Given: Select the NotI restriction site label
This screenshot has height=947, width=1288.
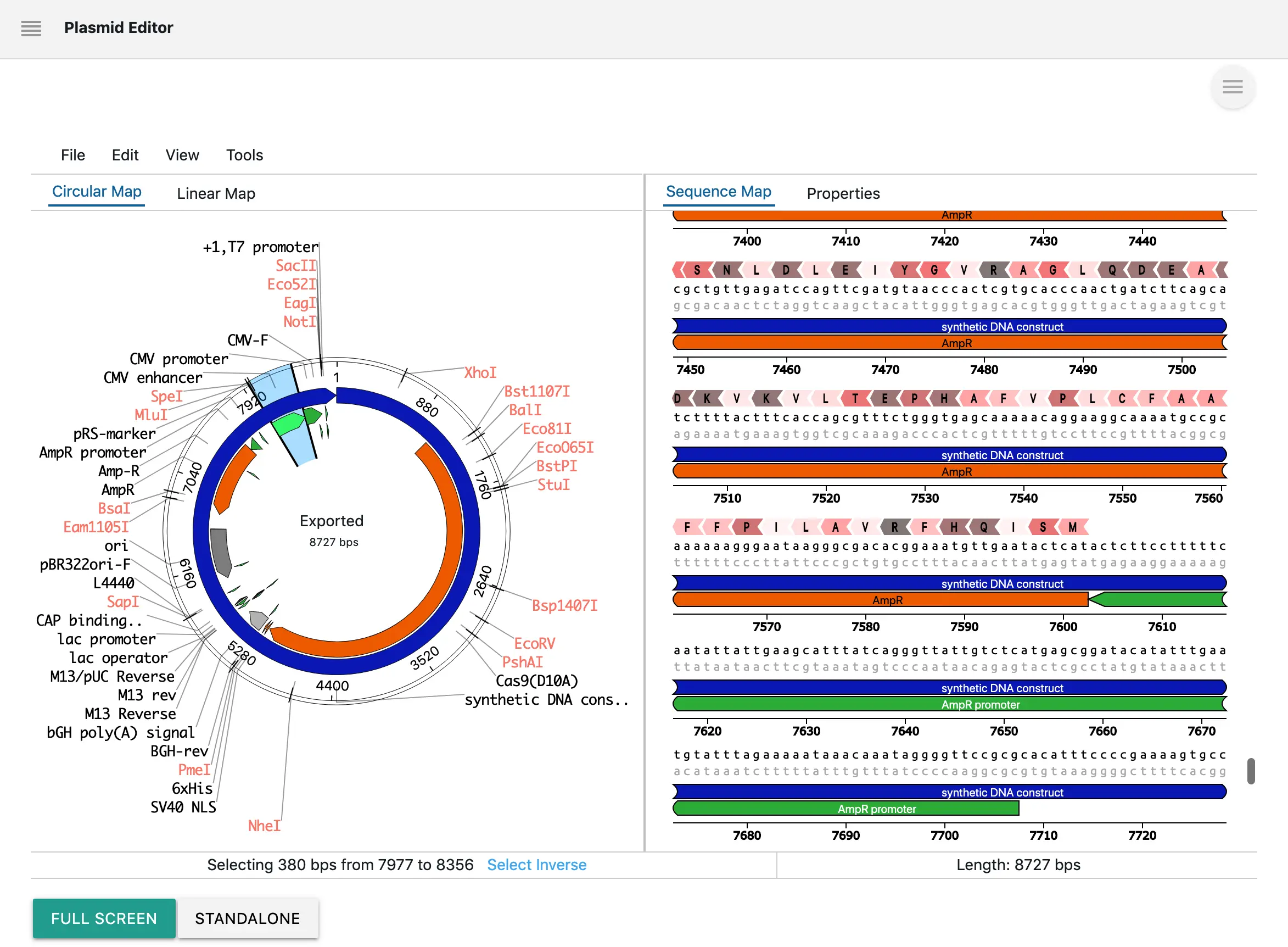Looking at the screenshot, I should 300,321.
